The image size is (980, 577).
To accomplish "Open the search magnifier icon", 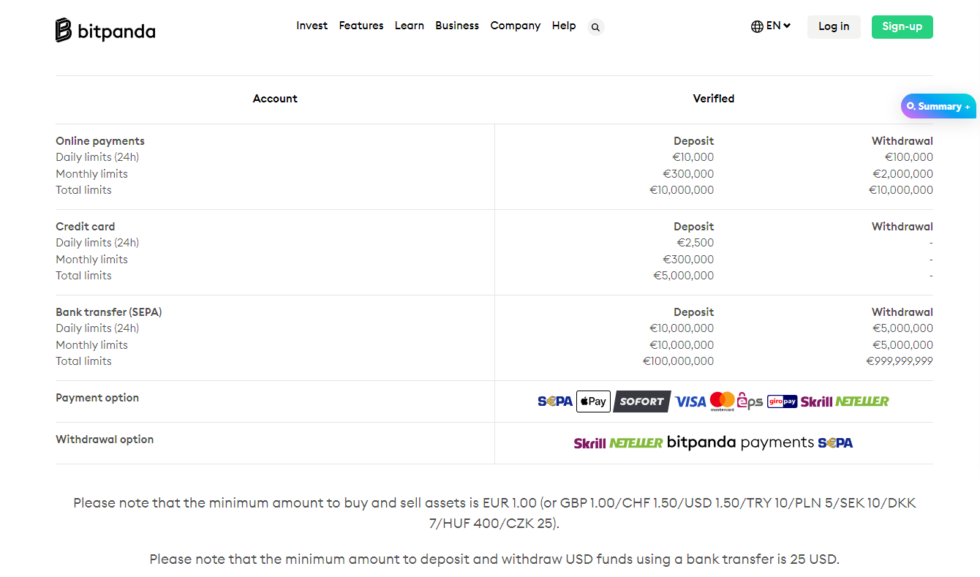I will [595, 27].
